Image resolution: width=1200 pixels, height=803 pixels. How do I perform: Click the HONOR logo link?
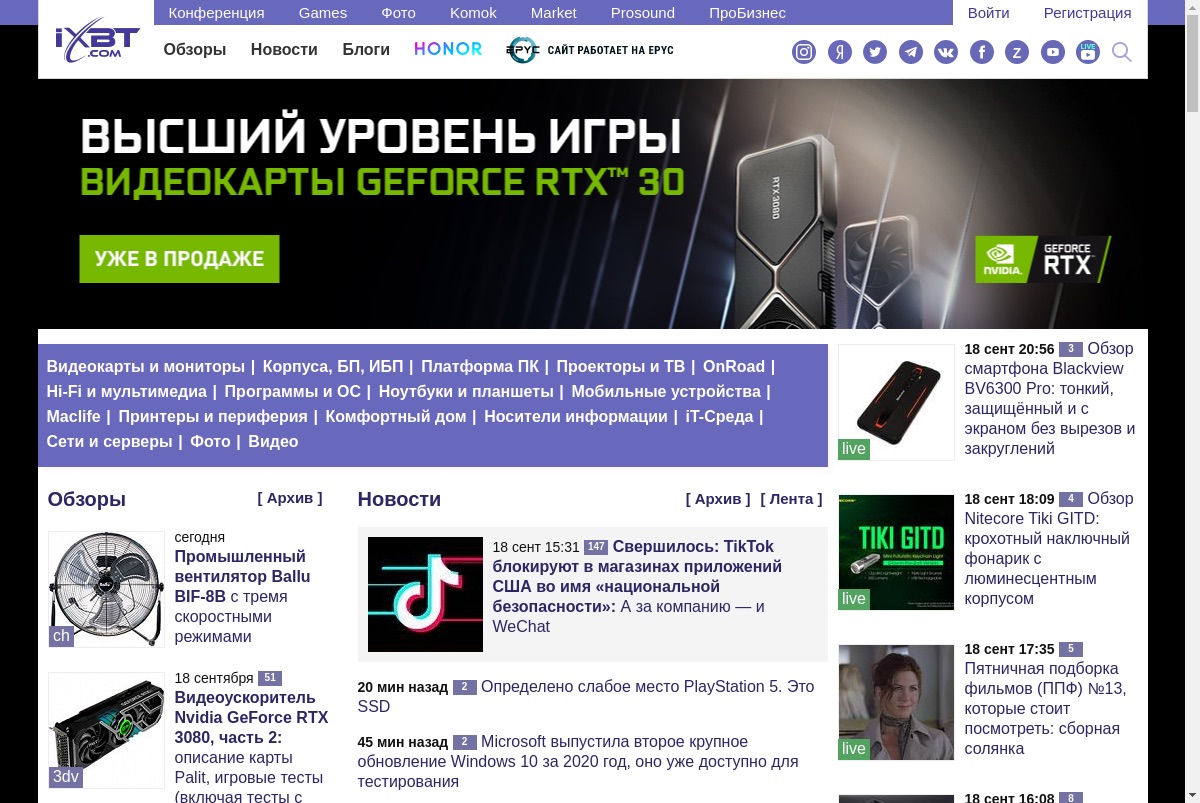(x=448, y=49)
